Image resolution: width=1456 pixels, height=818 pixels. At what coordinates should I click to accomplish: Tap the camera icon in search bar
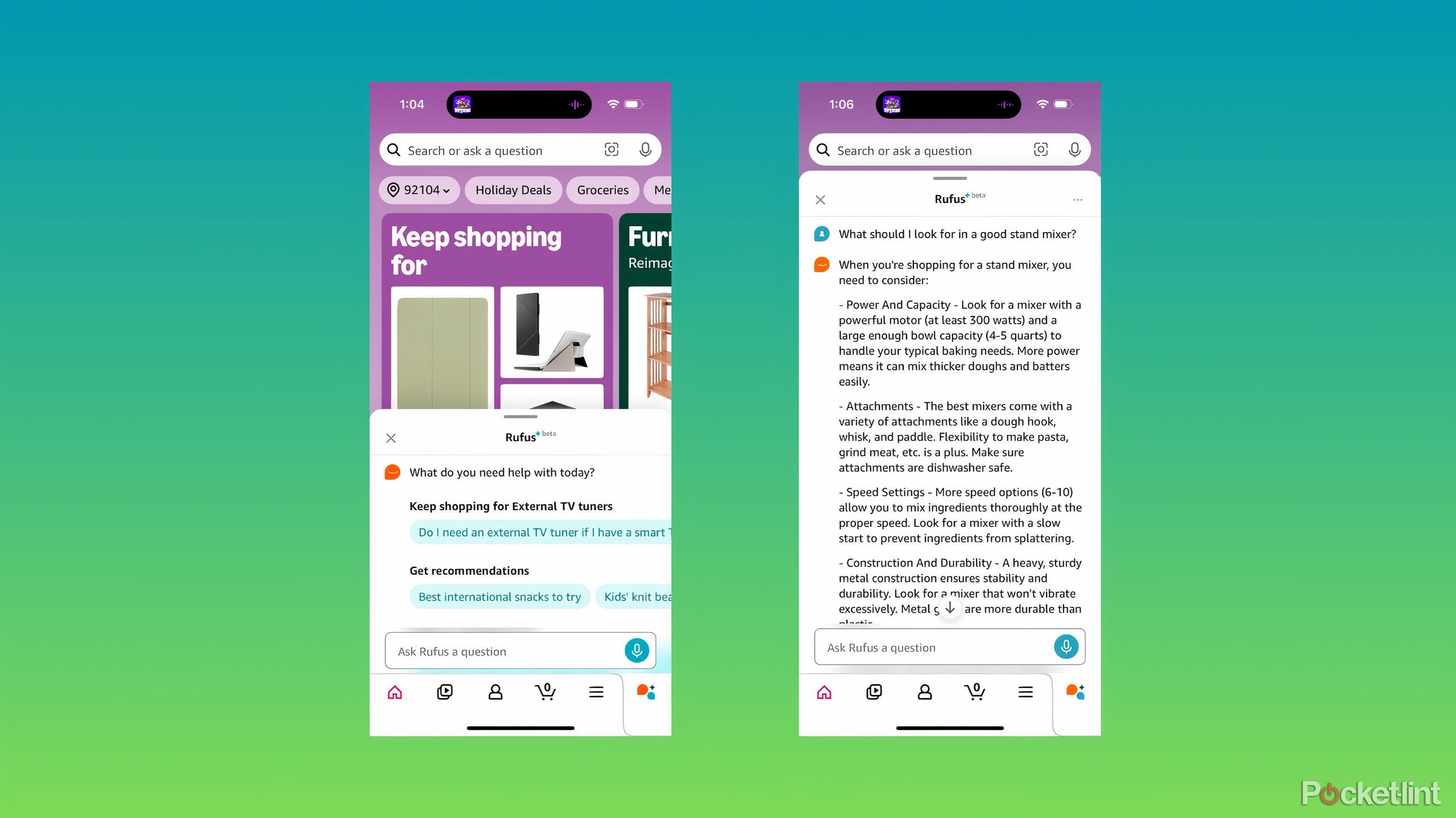click(611, 149)
